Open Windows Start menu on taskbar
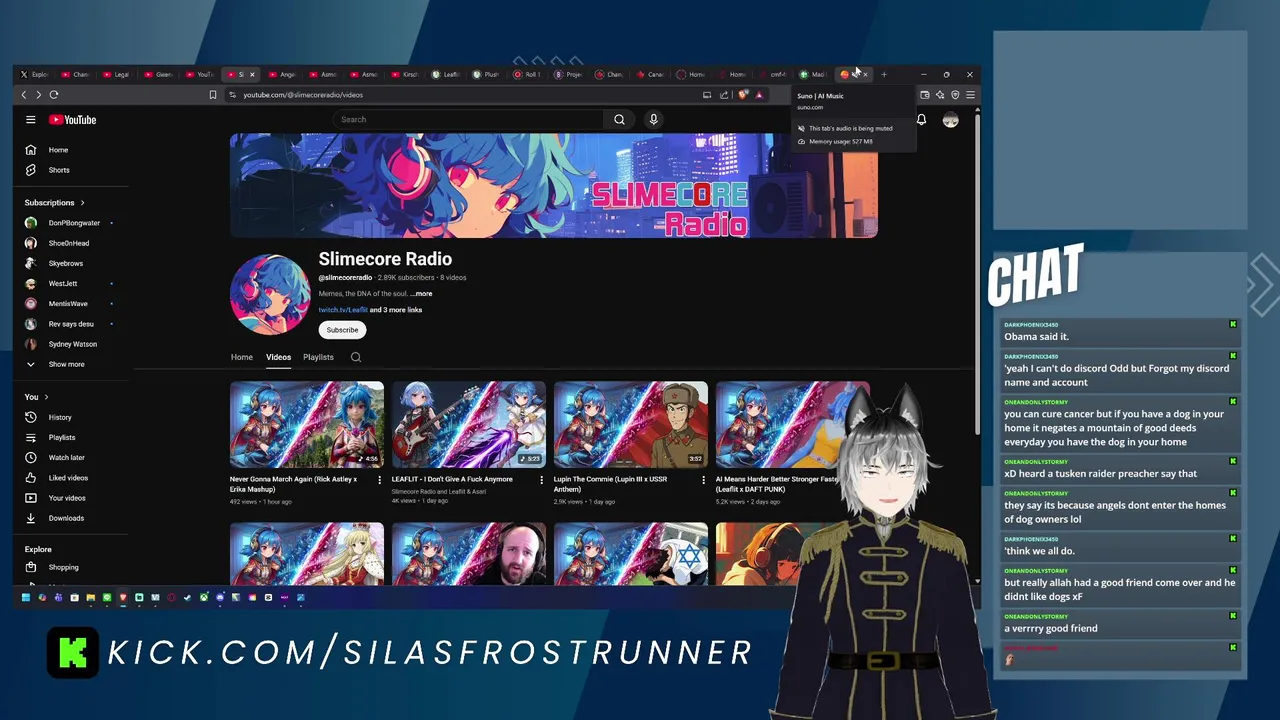1280x720 pixels. [x=26, y=597]
